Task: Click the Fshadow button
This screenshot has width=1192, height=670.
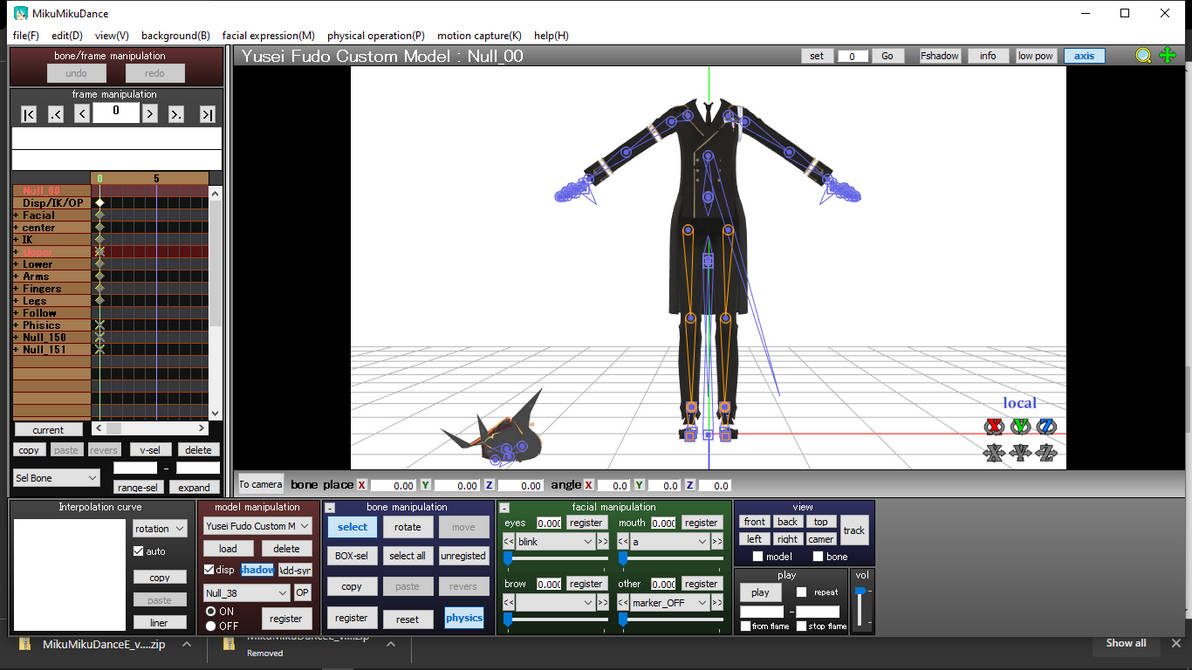Action: [x=940, y=56]
